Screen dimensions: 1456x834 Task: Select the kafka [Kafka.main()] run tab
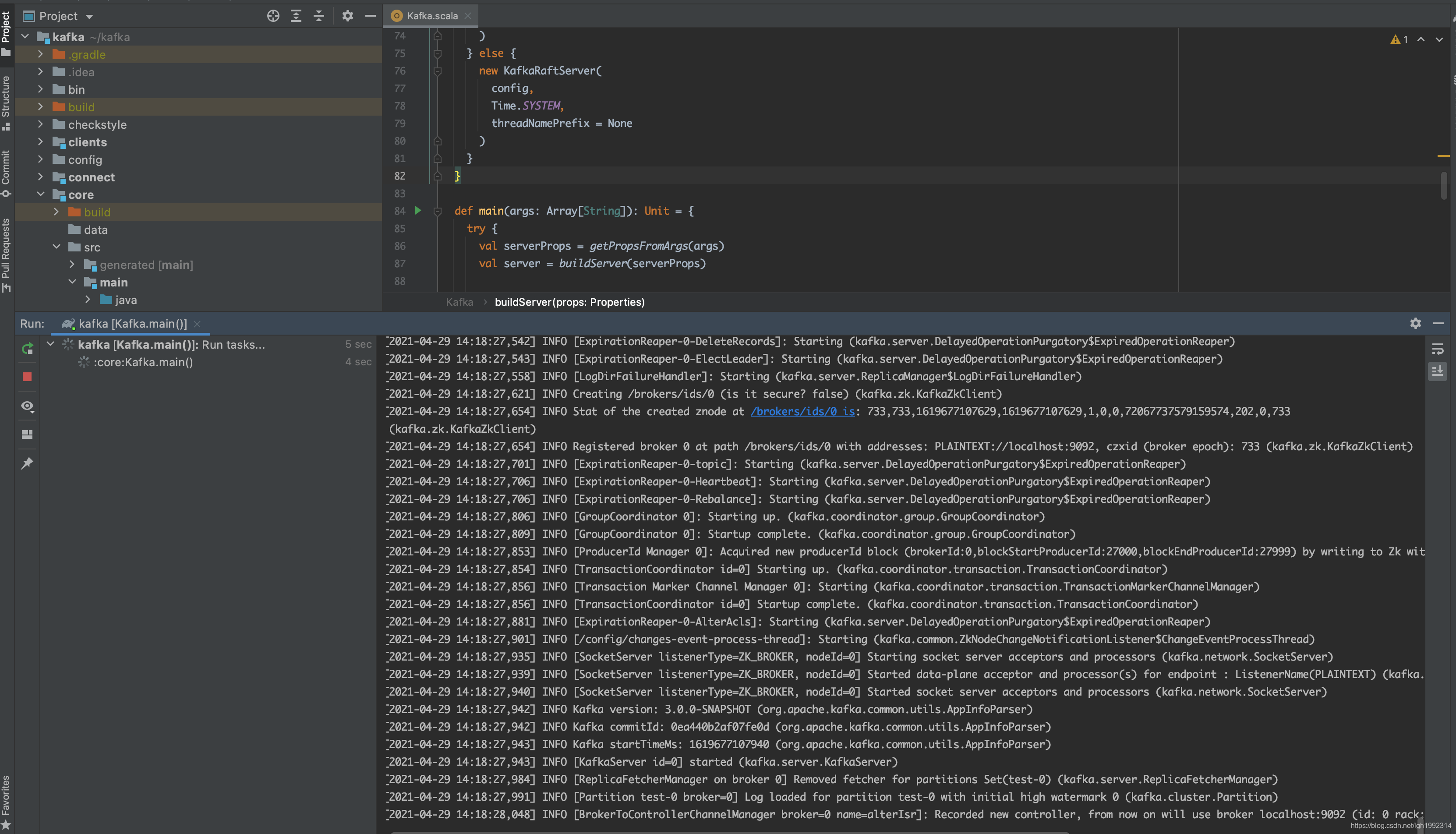(x=132, y=324)
